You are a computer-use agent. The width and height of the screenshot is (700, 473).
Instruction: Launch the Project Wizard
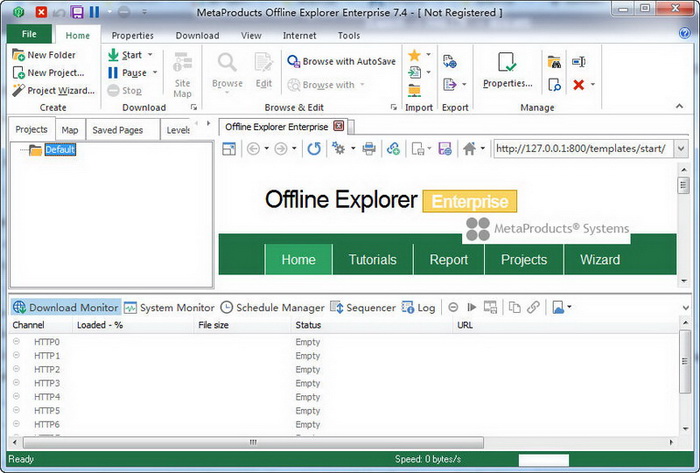53,91
